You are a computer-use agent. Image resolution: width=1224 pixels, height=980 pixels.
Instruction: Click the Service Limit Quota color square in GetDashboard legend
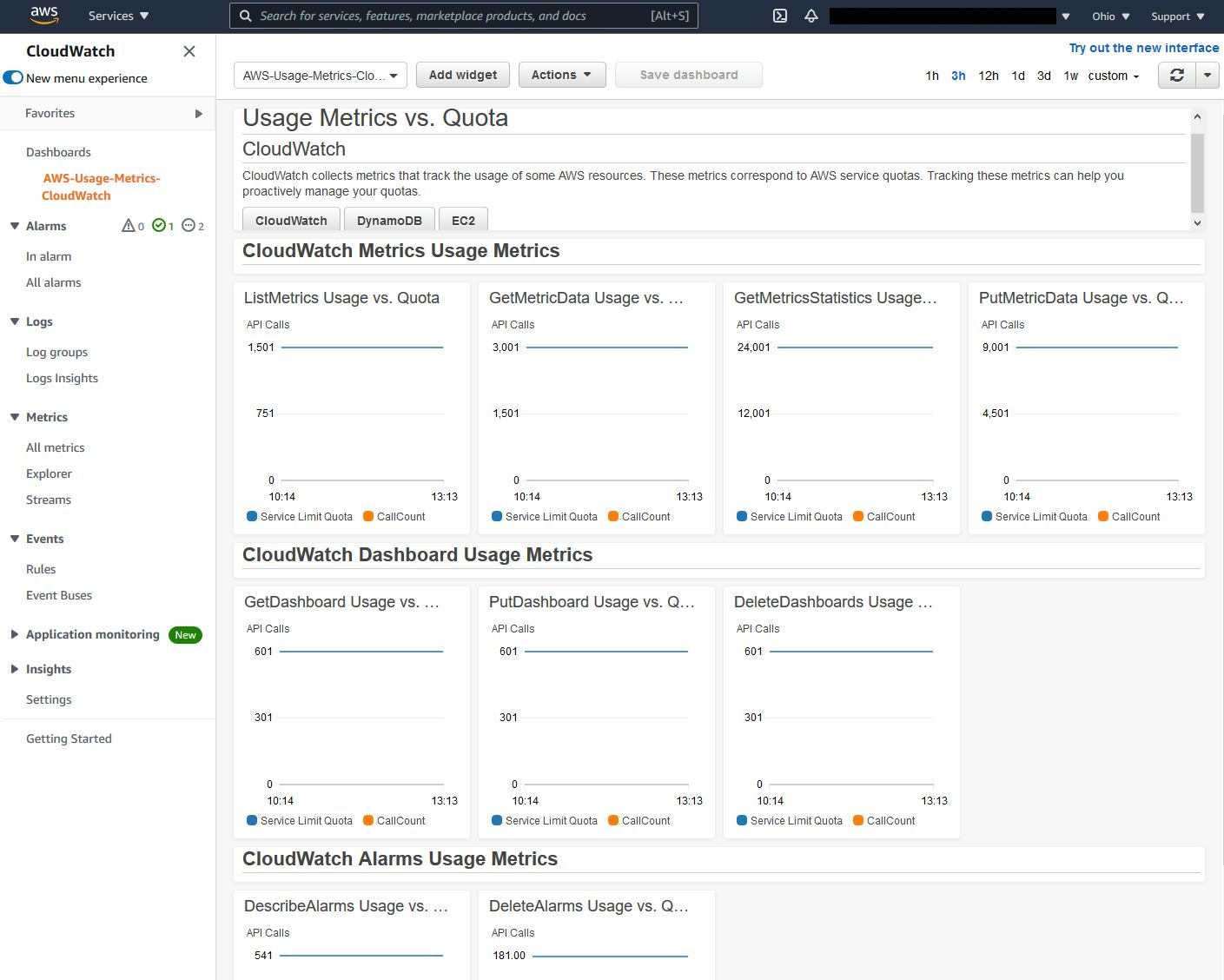coord(254,820)
